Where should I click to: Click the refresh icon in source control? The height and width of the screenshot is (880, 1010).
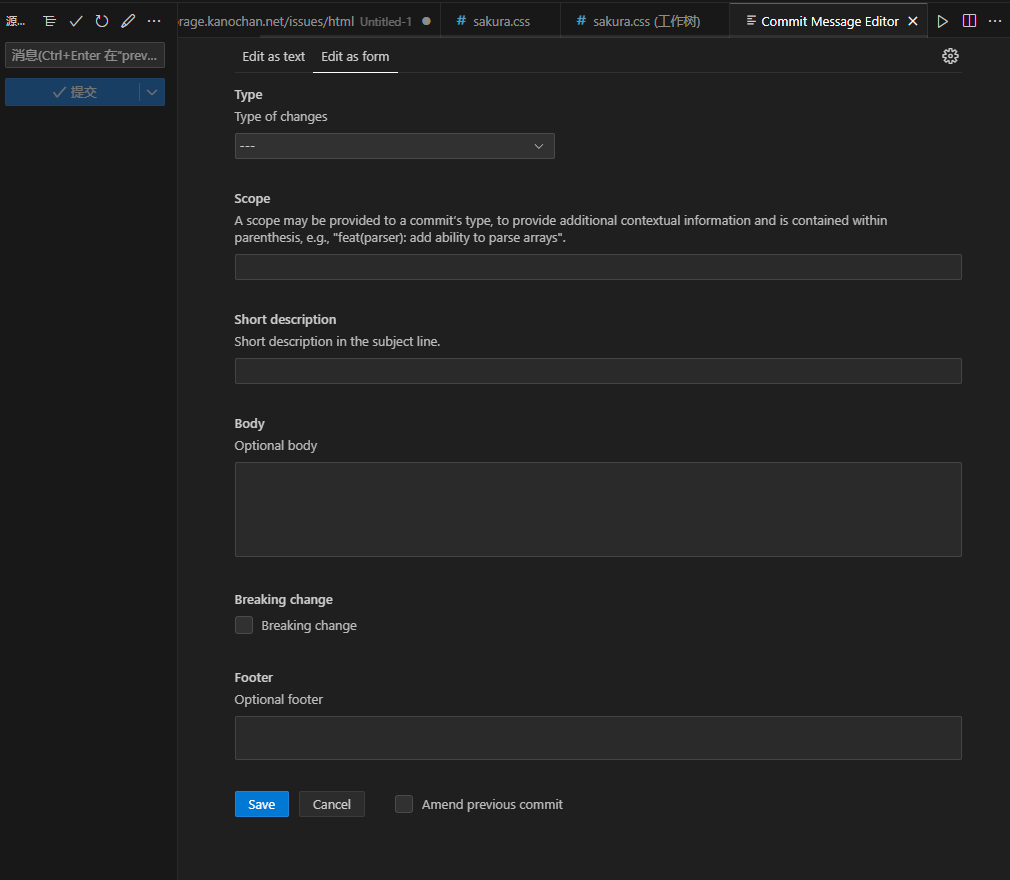point(102,21)
